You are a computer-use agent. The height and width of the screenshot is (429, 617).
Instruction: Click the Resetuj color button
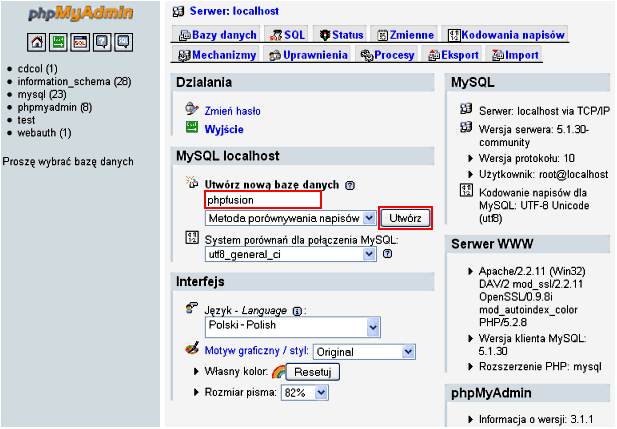click(312, 372)
